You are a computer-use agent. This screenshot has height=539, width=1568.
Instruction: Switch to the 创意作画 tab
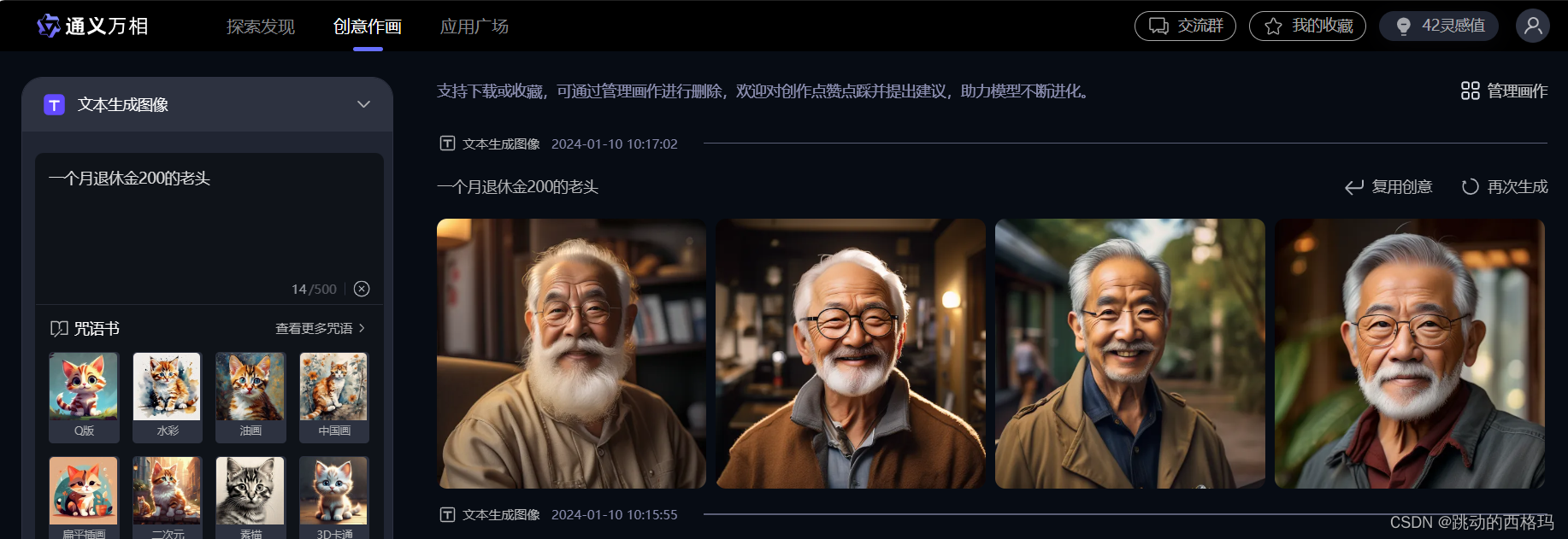(x=368, y=26)
